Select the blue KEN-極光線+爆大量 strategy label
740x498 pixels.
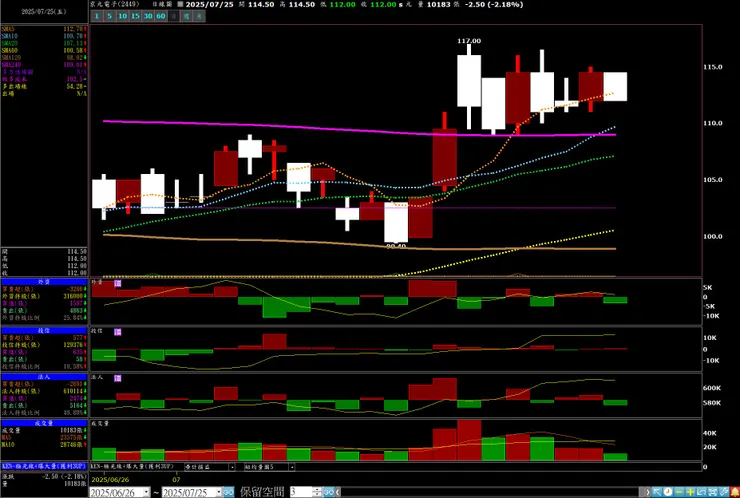(x=44, y=466)
